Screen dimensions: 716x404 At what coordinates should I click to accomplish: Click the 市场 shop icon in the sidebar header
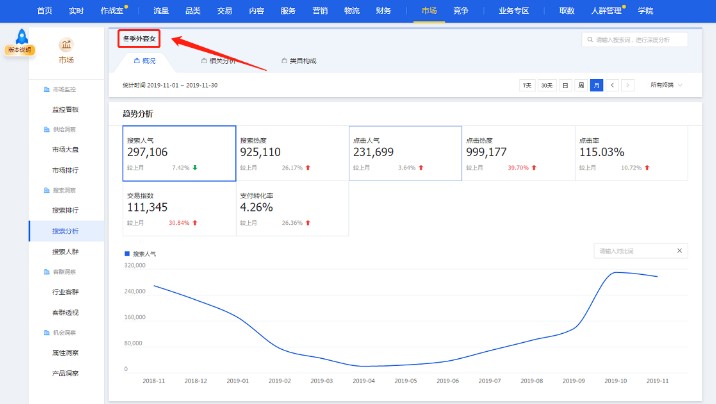point(66,45)
